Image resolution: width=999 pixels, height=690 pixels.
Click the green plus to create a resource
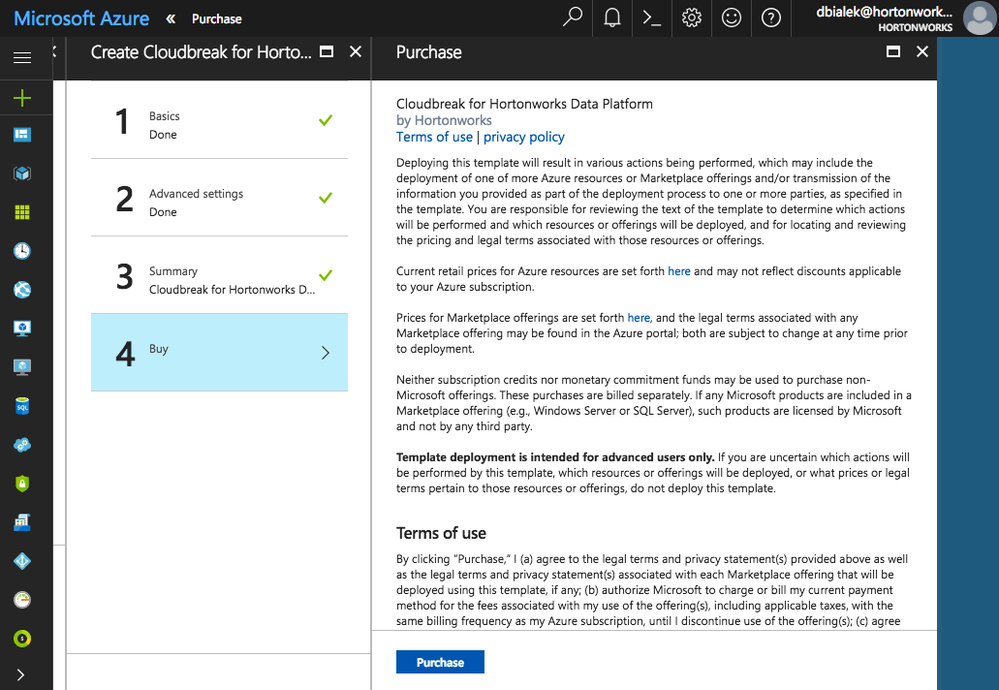22,97
